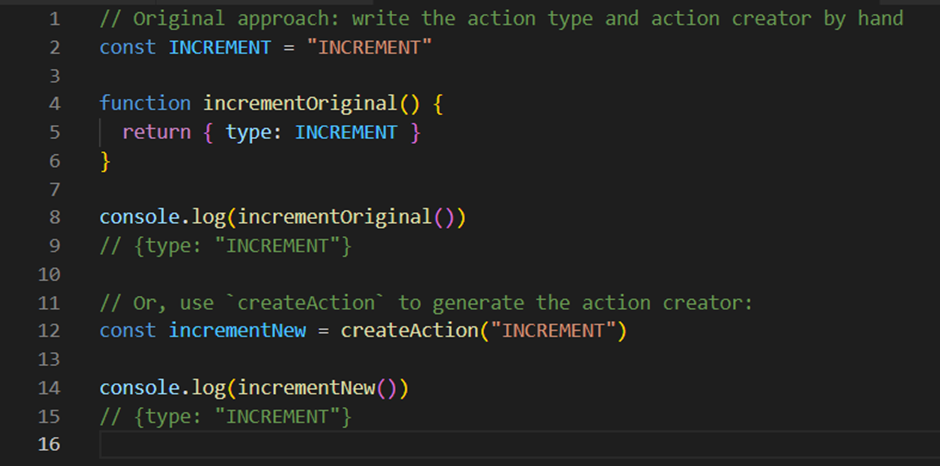Click the output comment on line 15
This screenshot has width=940, height=466.
(225, 416)
